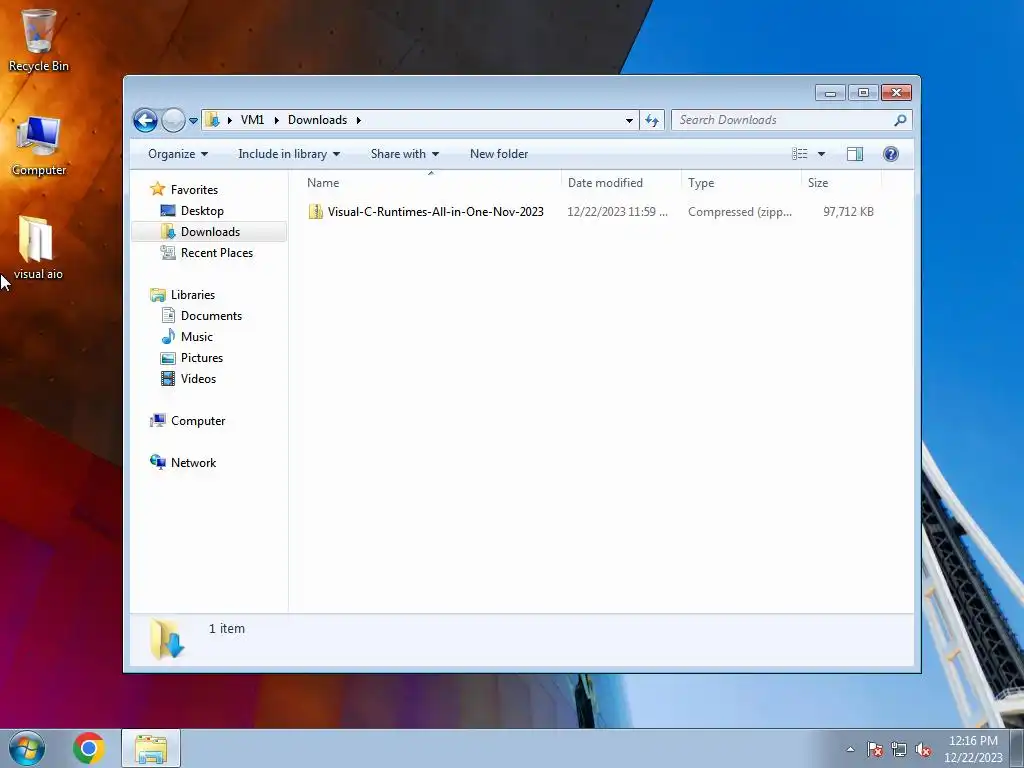
Task: Sort files by Date modified column
Action: click(620, 183)
